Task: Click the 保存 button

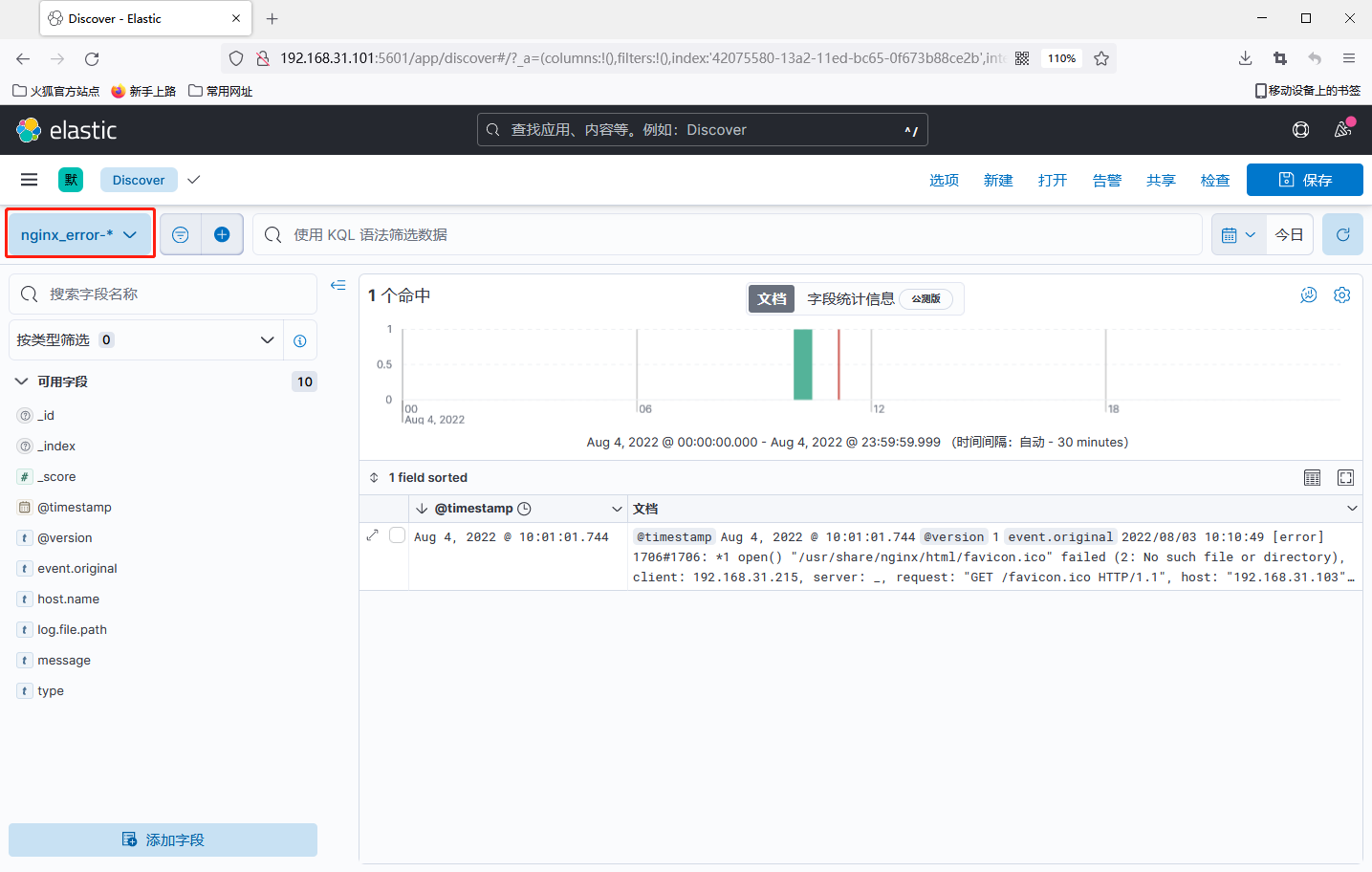Action: tap(1304, 180)
